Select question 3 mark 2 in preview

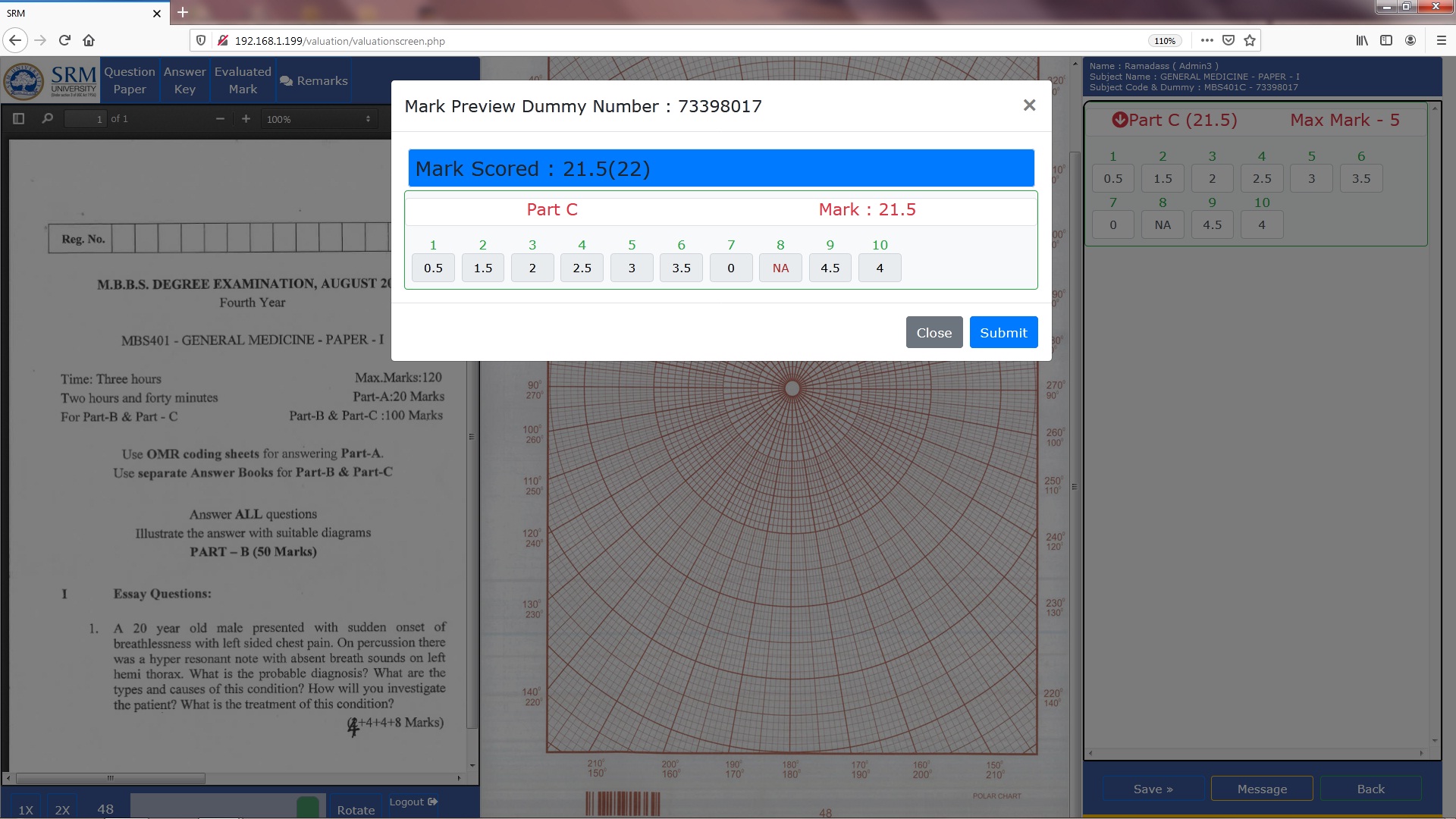click(532, 268)
